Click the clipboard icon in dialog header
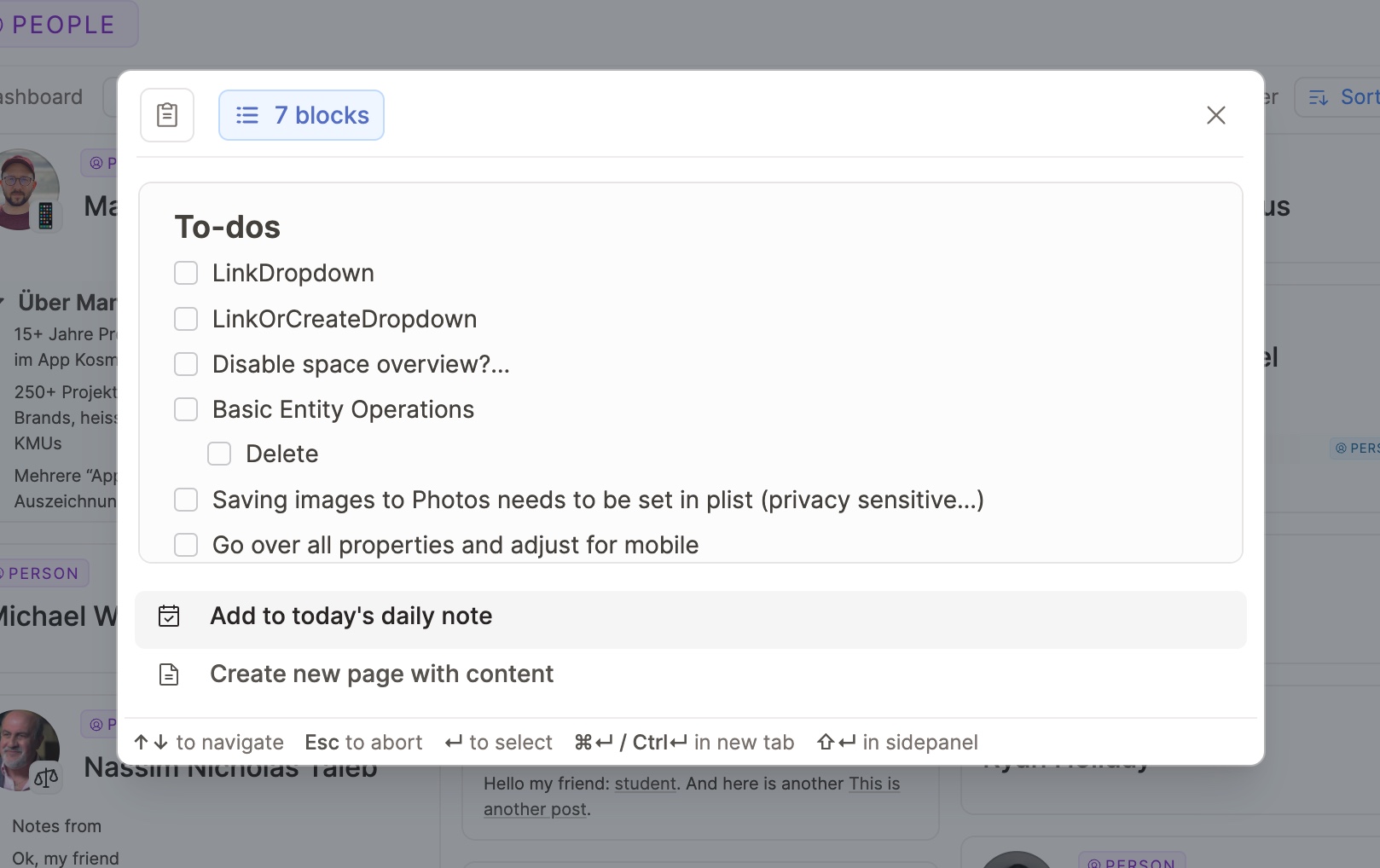 (x=167, y=115)
